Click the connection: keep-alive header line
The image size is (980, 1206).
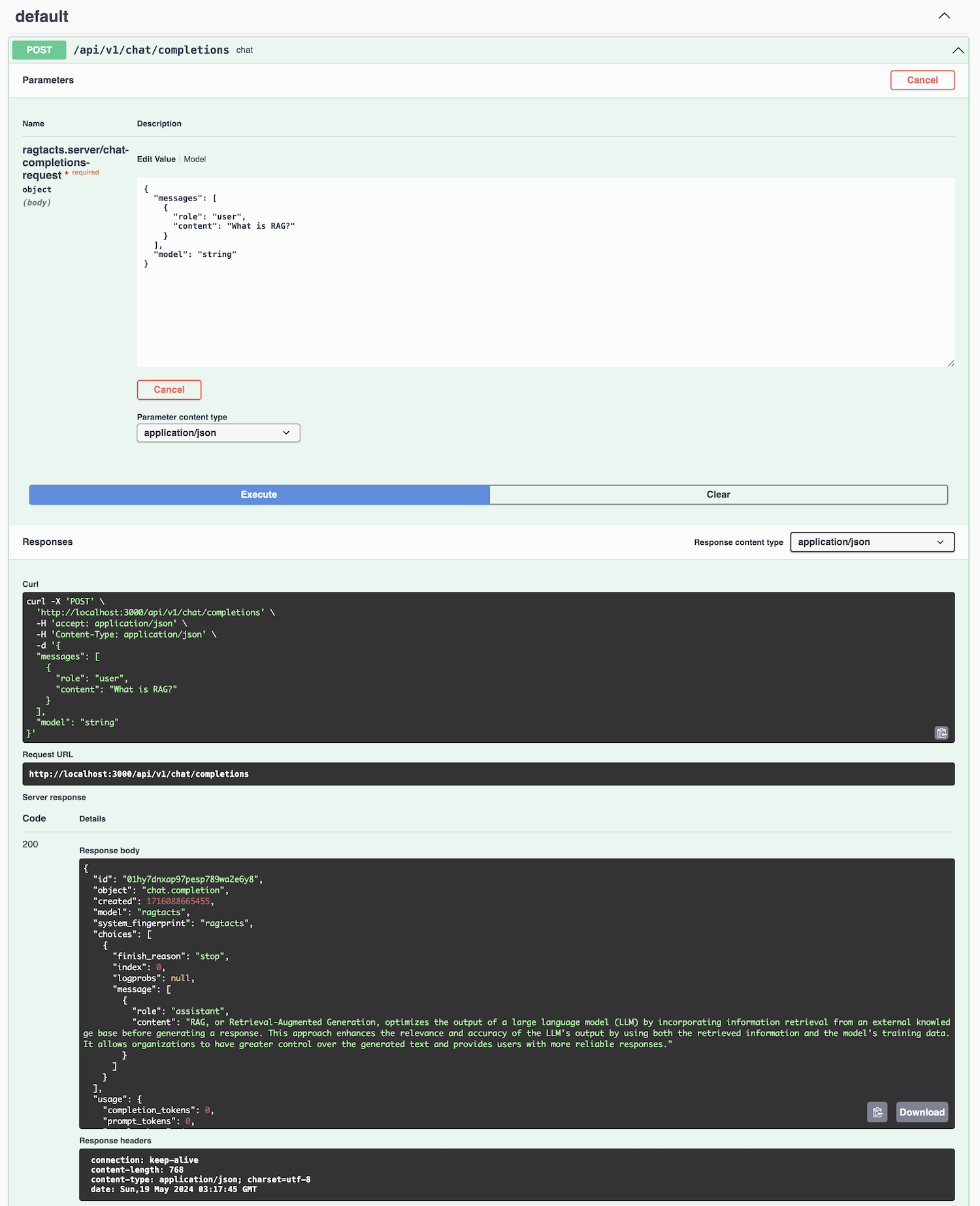(x=144, y=1160)
